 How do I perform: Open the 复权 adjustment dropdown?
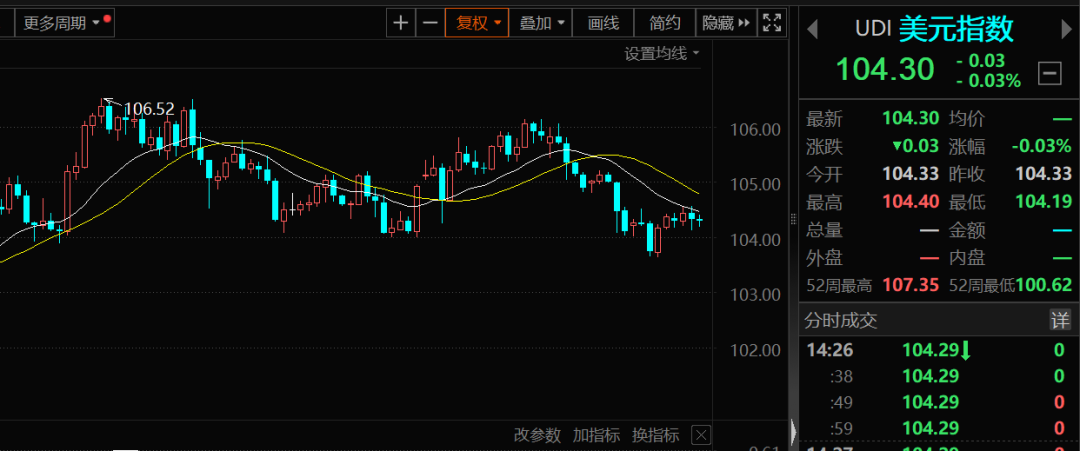coord(478,23)
